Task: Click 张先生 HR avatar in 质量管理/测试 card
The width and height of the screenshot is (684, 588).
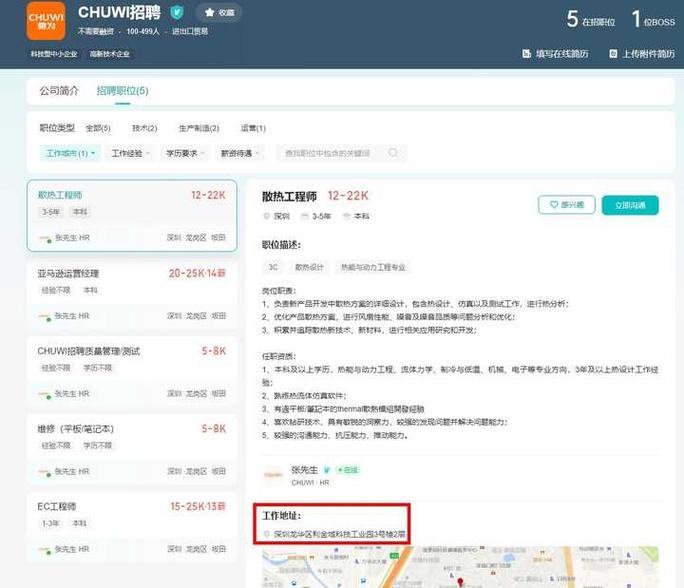Action: click(45, 394)
